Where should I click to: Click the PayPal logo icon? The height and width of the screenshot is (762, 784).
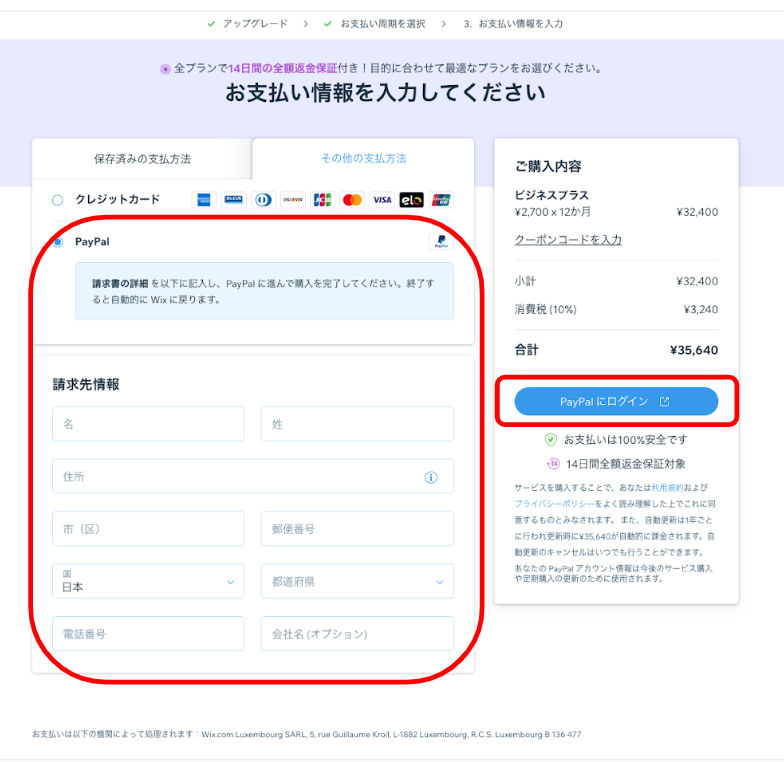pyautogui.click(x=441, y=242)
